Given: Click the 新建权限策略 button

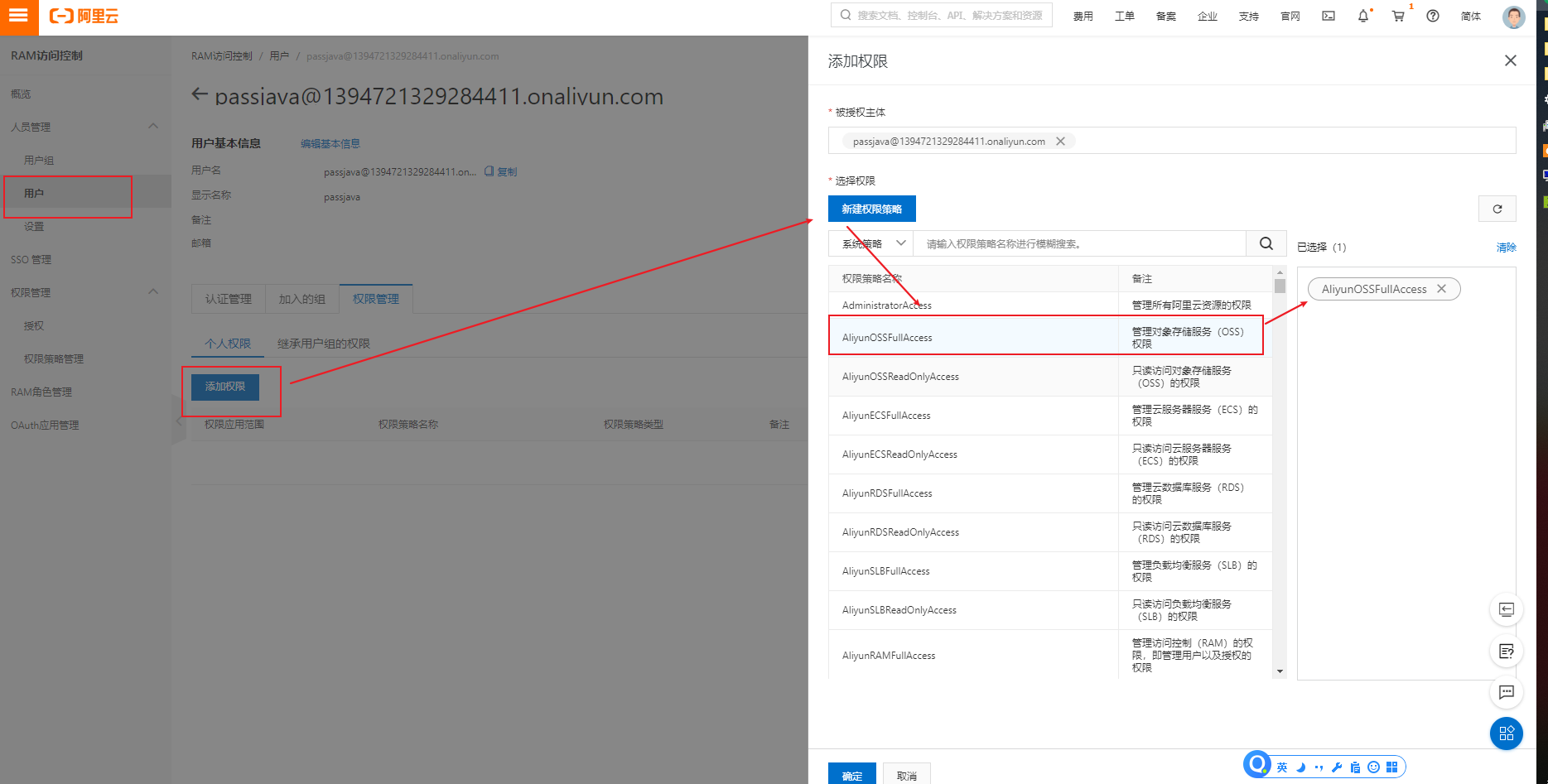Looking at the screenshot, I should coord(871,209).
